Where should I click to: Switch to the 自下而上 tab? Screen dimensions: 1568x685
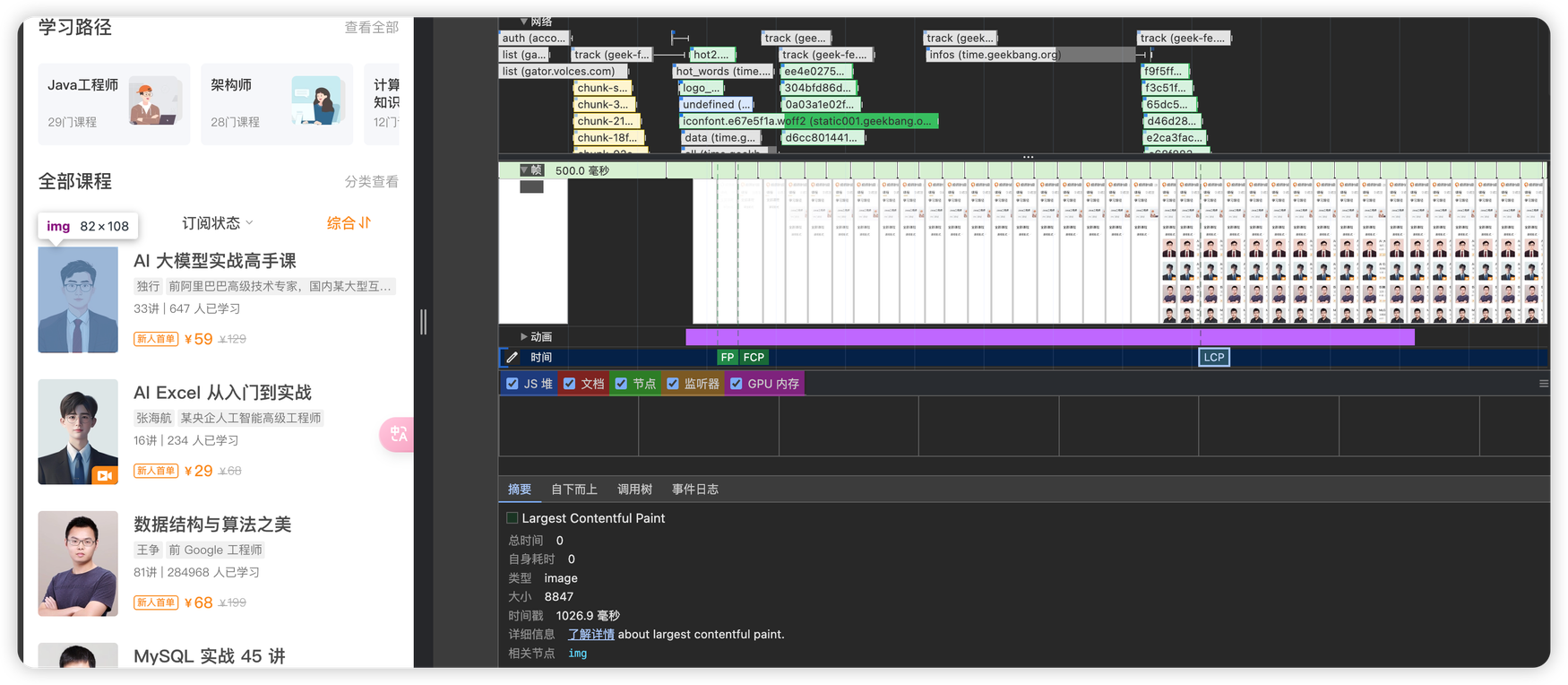pos(573,490)
